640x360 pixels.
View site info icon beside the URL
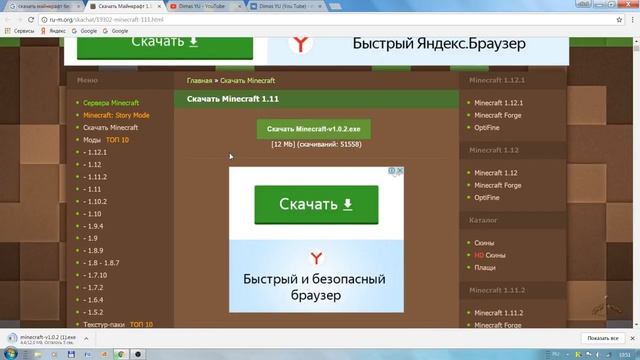[x=44, y=20]
